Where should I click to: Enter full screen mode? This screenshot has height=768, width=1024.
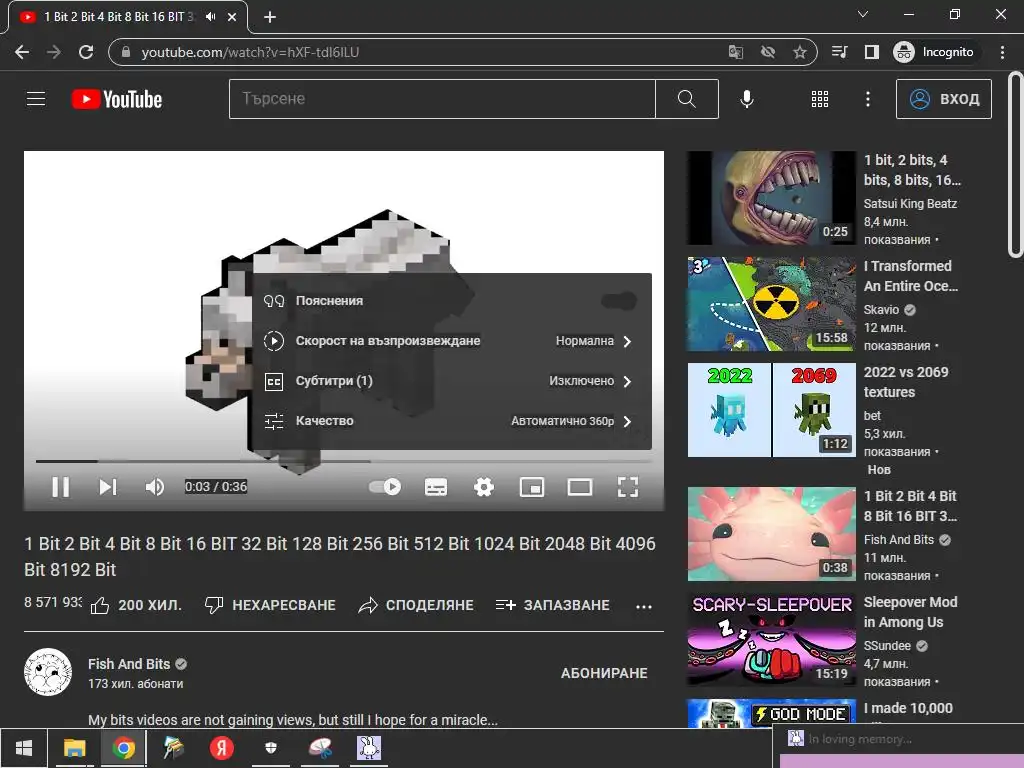click(x=628, y=487)
